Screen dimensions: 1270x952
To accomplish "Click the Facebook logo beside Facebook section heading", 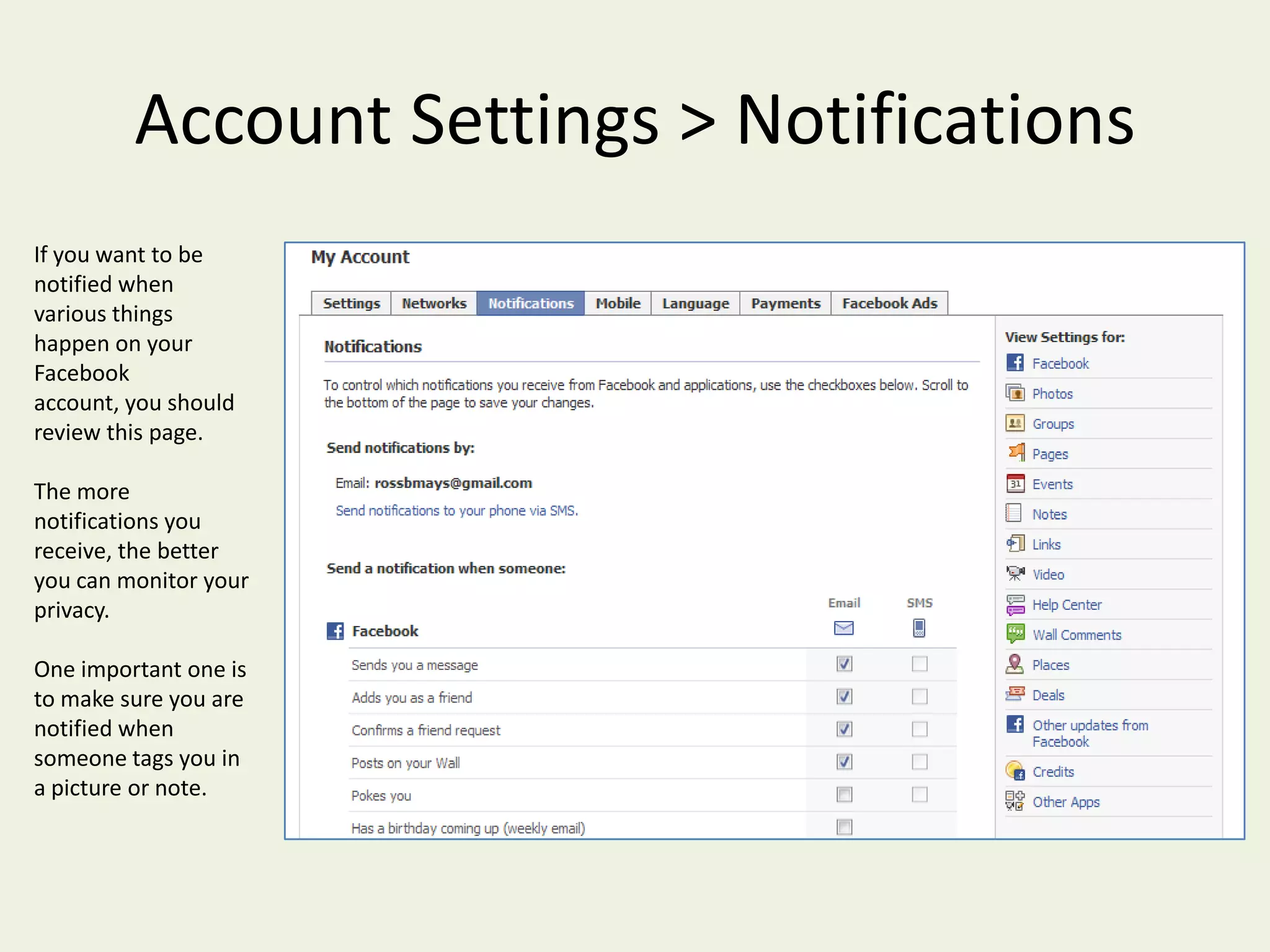I will pyautogui.click(x=335, y=631).
